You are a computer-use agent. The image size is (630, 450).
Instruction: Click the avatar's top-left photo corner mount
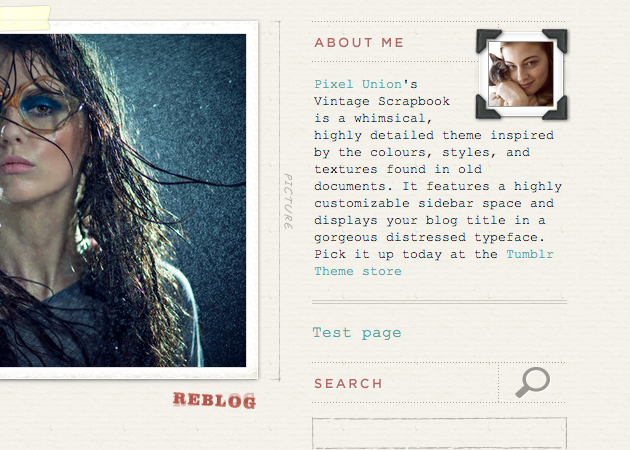[488, 40]
